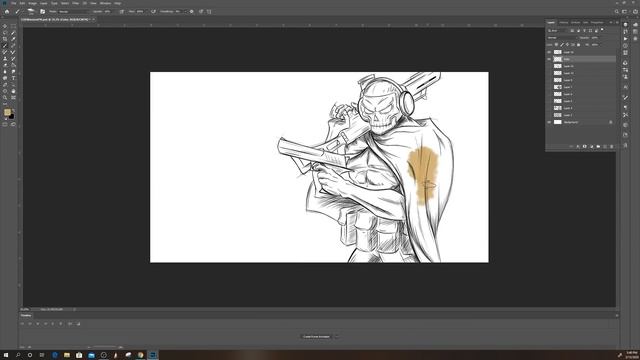Click the Home icon in options bar
This screenshot has height=360, width=640.
(7, 11)
